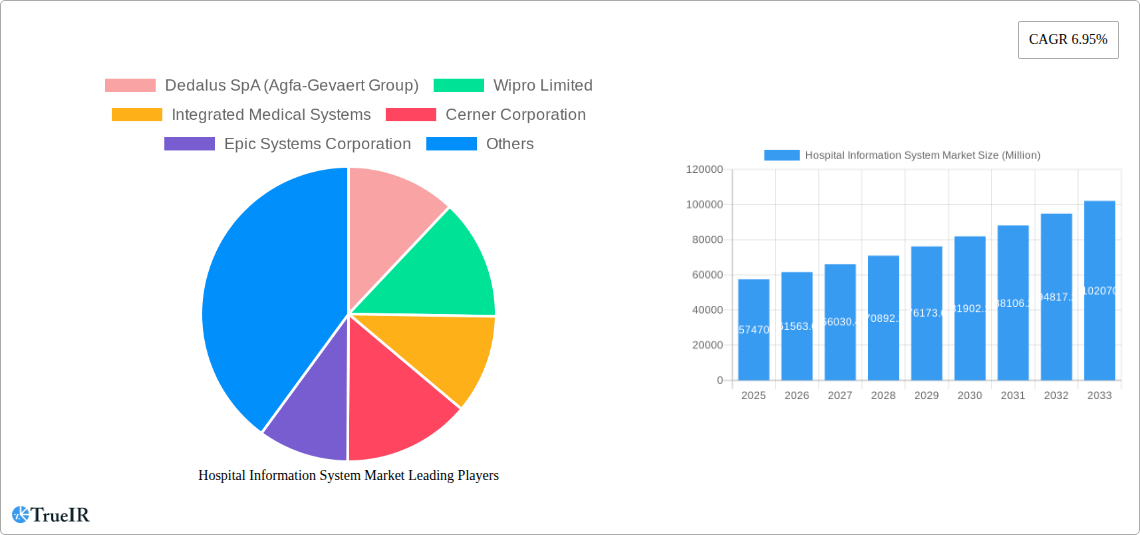This screenshot has width=1140, height=535.
Task: Click the 2033 bar
Action: click(x=1099, y=291)
